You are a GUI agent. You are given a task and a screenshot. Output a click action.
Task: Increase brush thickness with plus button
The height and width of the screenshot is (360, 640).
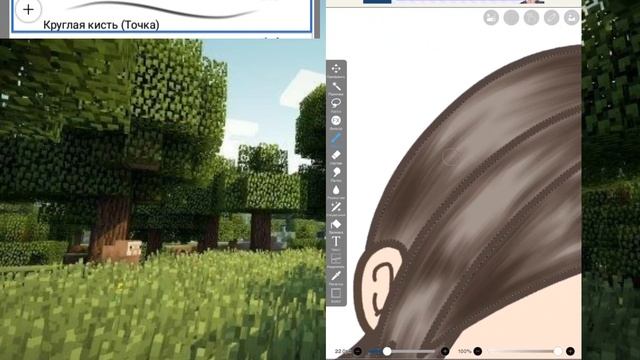[445, 351]
